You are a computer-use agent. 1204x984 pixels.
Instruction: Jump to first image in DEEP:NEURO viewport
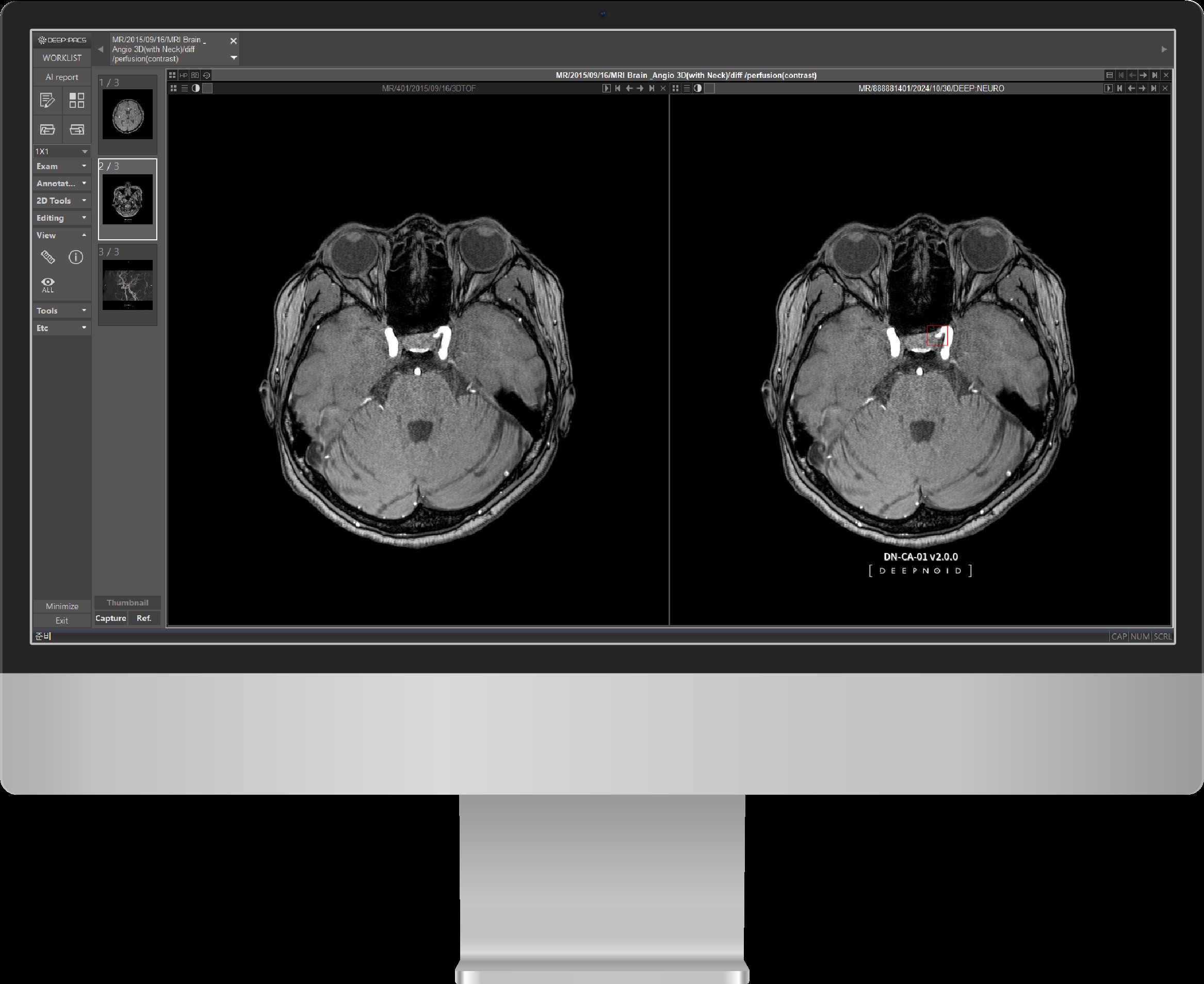click(1120, 88)
